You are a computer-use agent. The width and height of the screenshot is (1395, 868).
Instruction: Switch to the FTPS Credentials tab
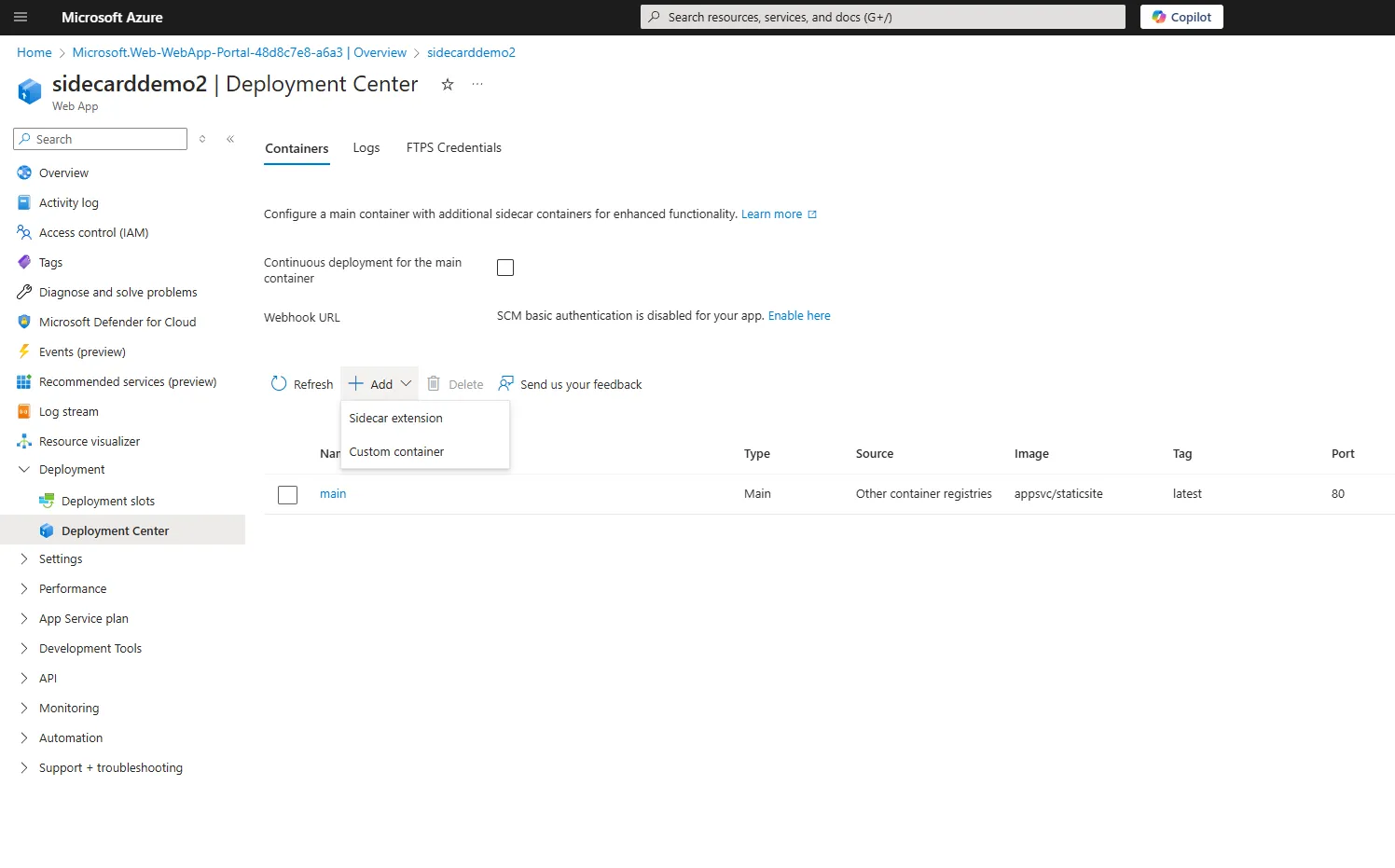click(454, 147)
